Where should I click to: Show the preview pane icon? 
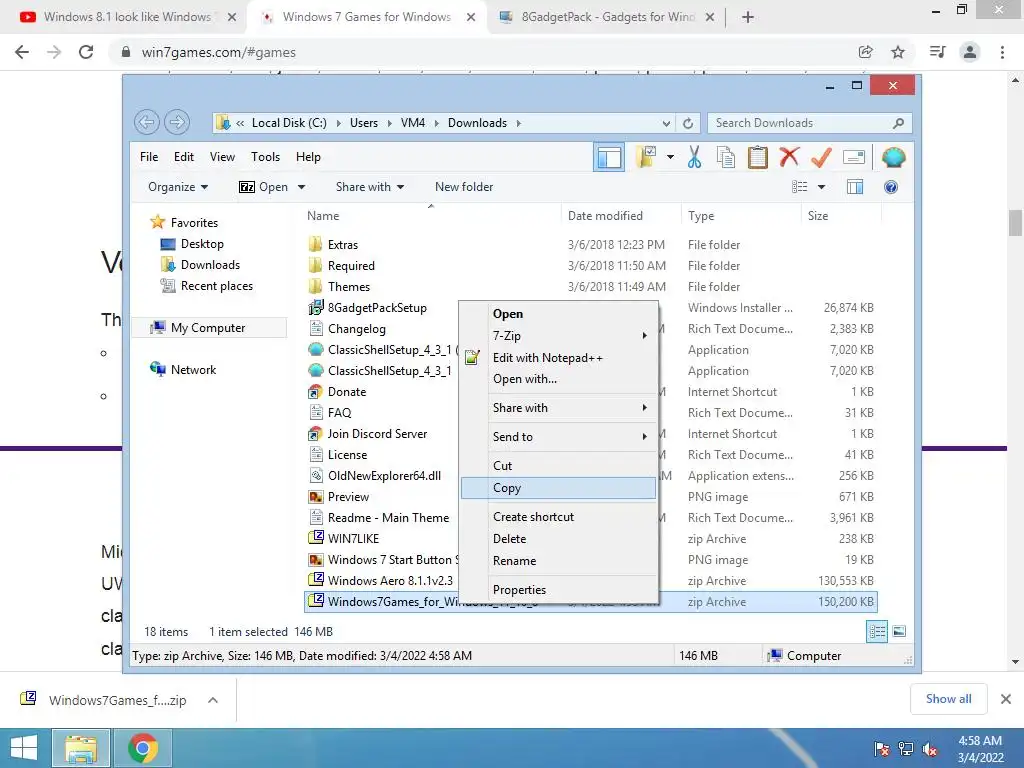855,187
